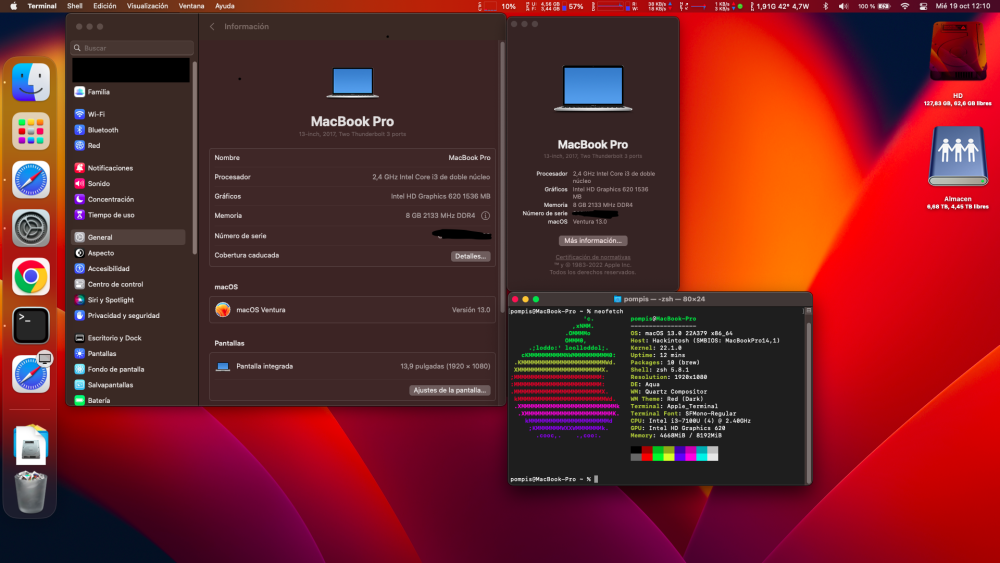Click Detalles button for Cobertura caducada
This screenshot has height=563, width=1000.
[471, 256]
